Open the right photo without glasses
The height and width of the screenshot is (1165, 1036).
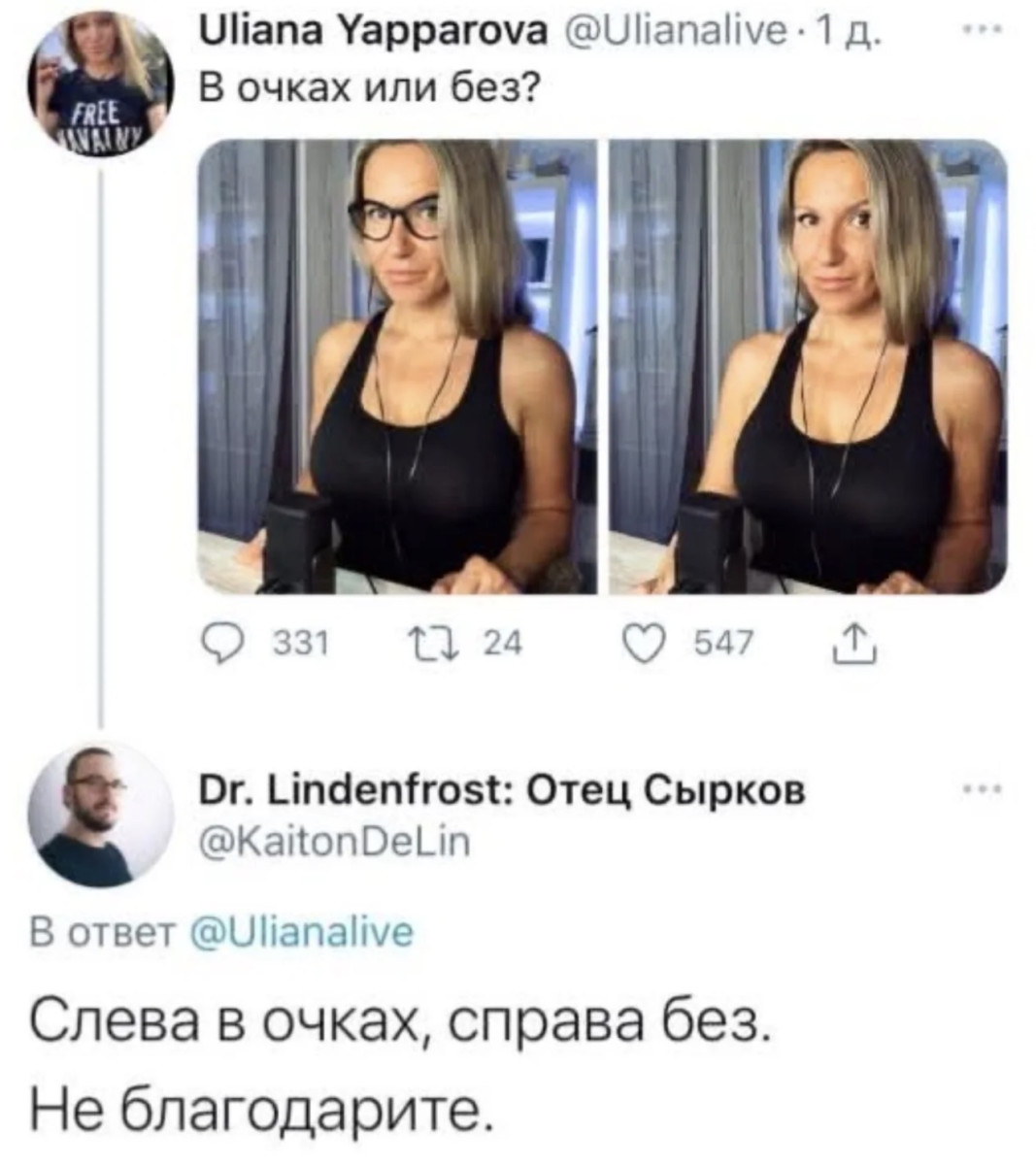pyautogui.click(x=808, y=366)
